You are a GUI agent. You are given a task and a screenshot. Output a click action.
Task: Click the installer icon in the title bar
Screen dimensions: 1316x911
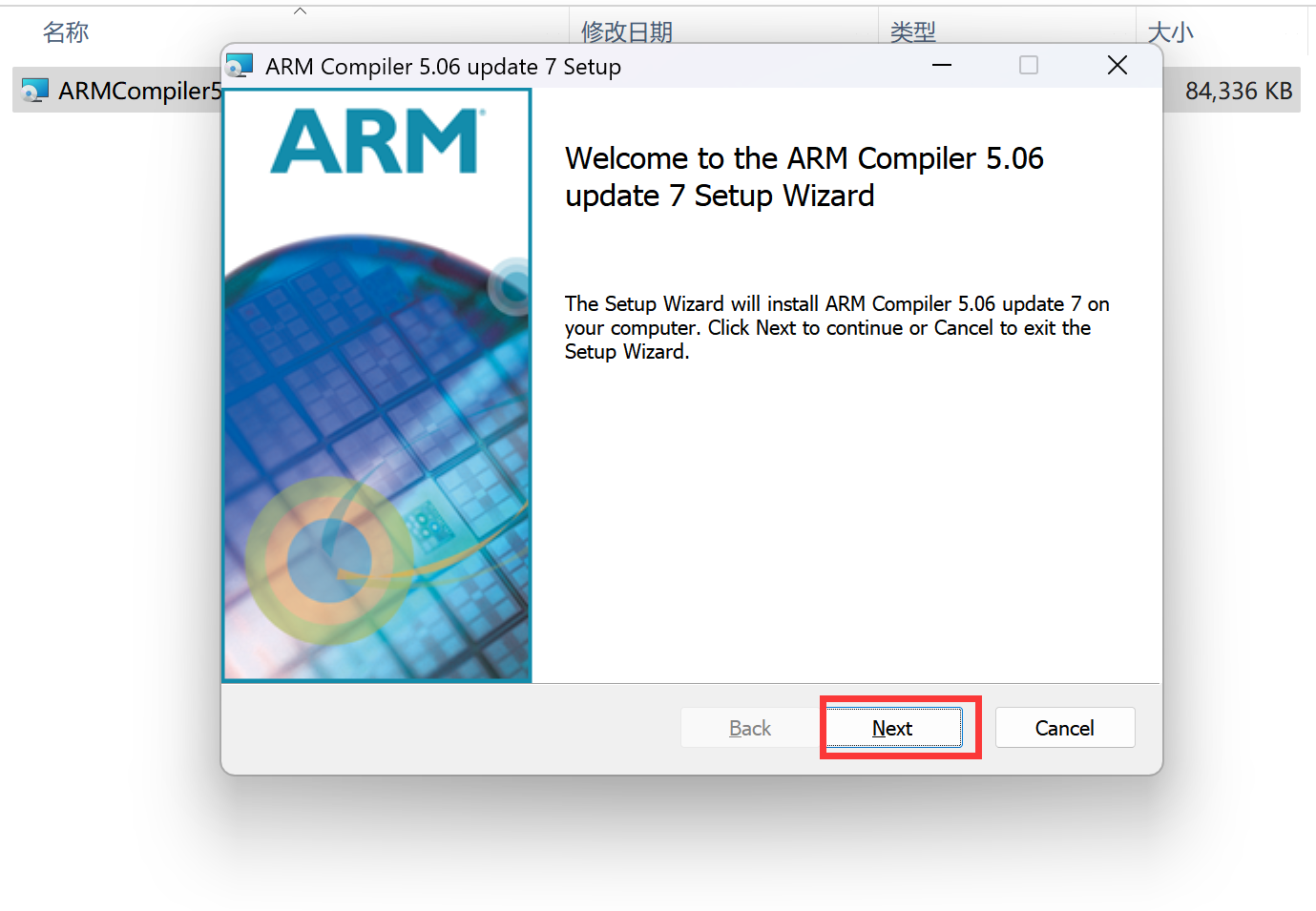click(x=239, y=66)
